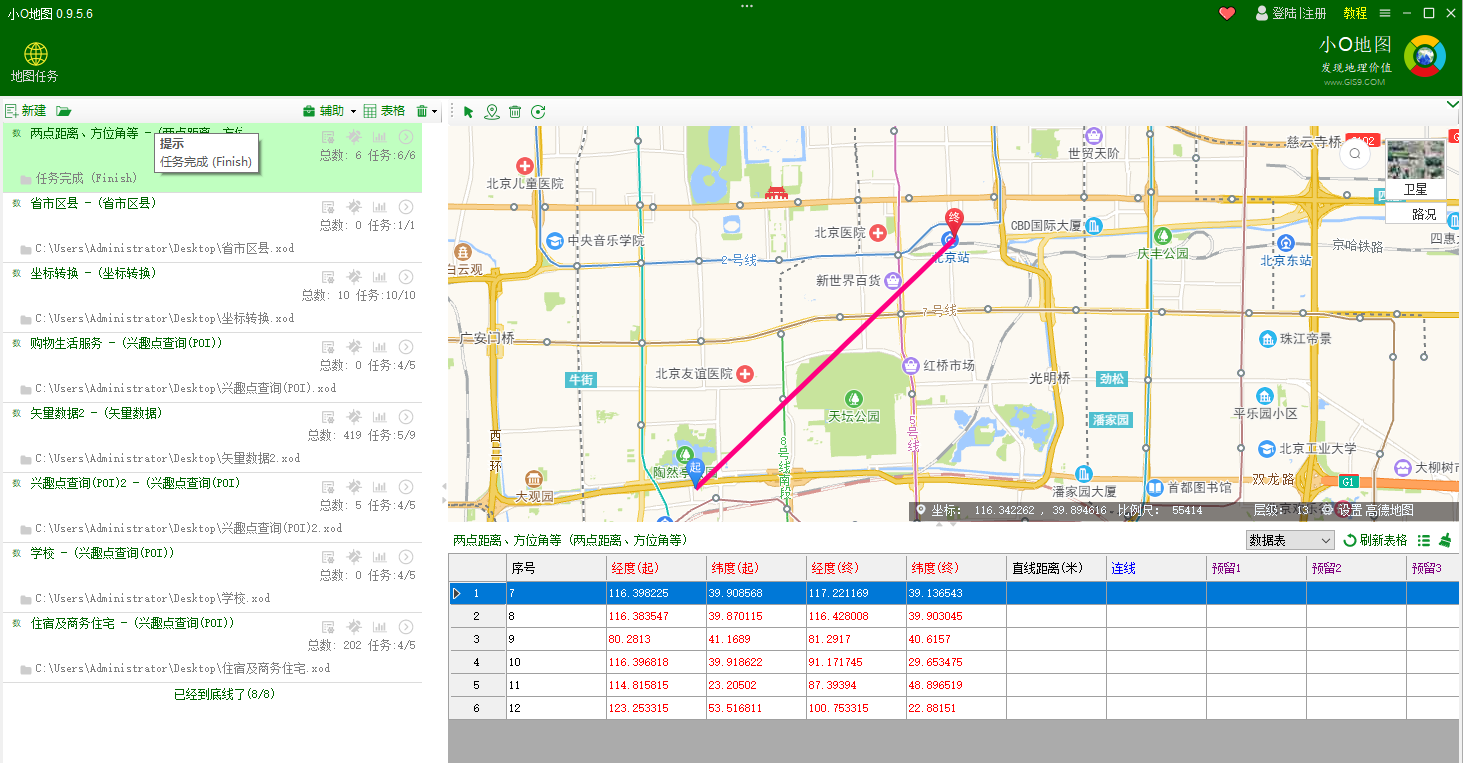Click the map toolbar trash icon
Viewport: 1463px width, 763px height.
click(515, 112)
